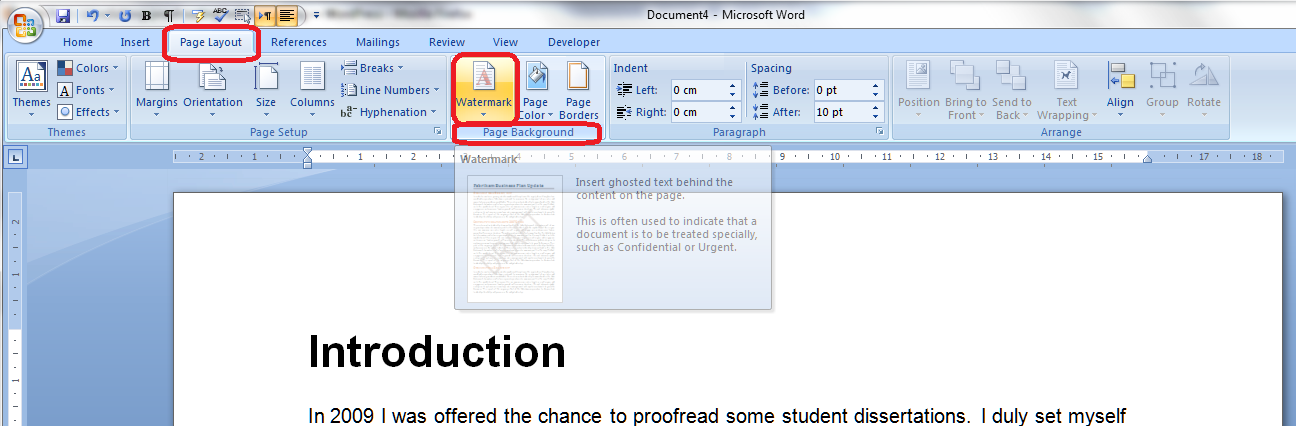Toggle the show/hide paragraph marks (¶) button
This screenshot has height=426, width=1296.
(168, 16)
